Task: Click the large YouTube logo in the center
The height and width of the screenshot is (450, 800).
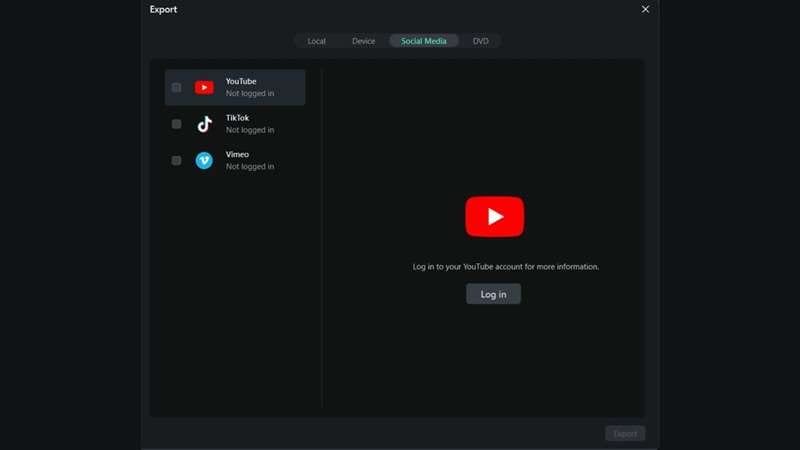Action: (494, 217)
